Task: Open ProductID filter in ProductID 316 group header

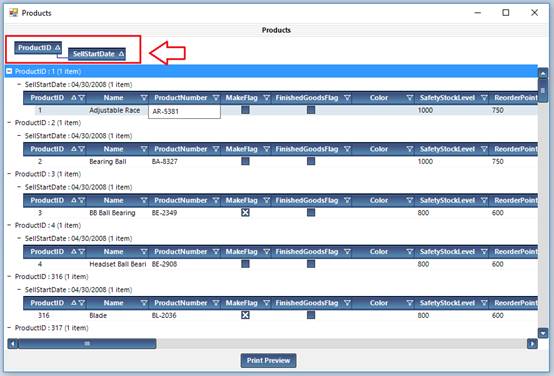Action: click(x=82, y=303)
